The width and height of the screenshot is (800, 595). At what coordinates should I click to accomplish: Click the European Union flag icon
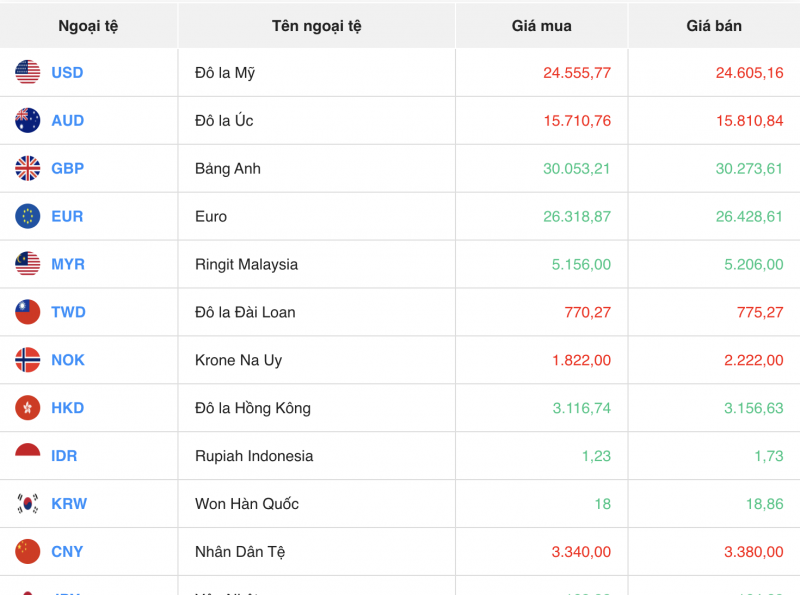coord(28,216)
